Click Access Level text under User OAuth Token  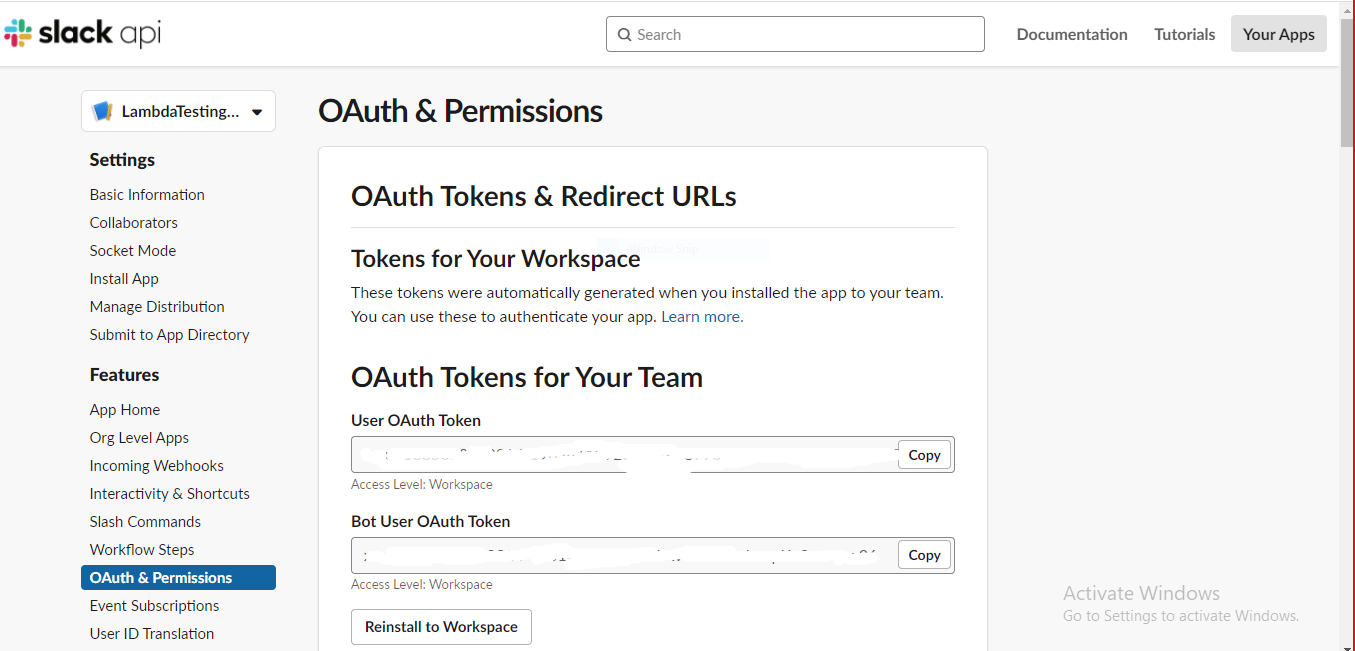422,485
